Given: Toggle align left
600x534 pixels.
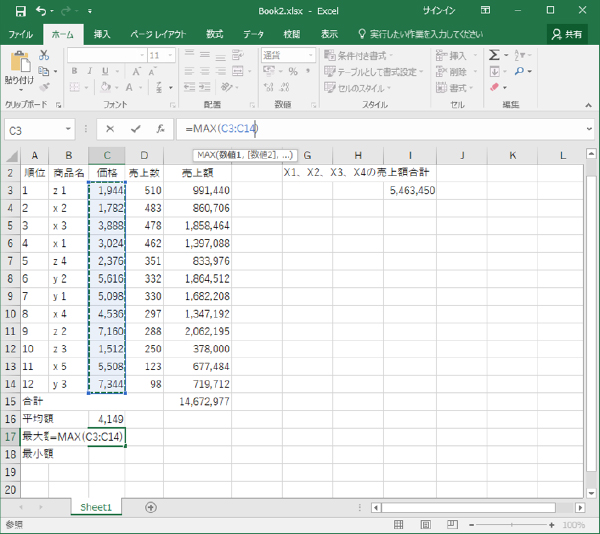Looking at the screenshot, I should click(189, 71).
